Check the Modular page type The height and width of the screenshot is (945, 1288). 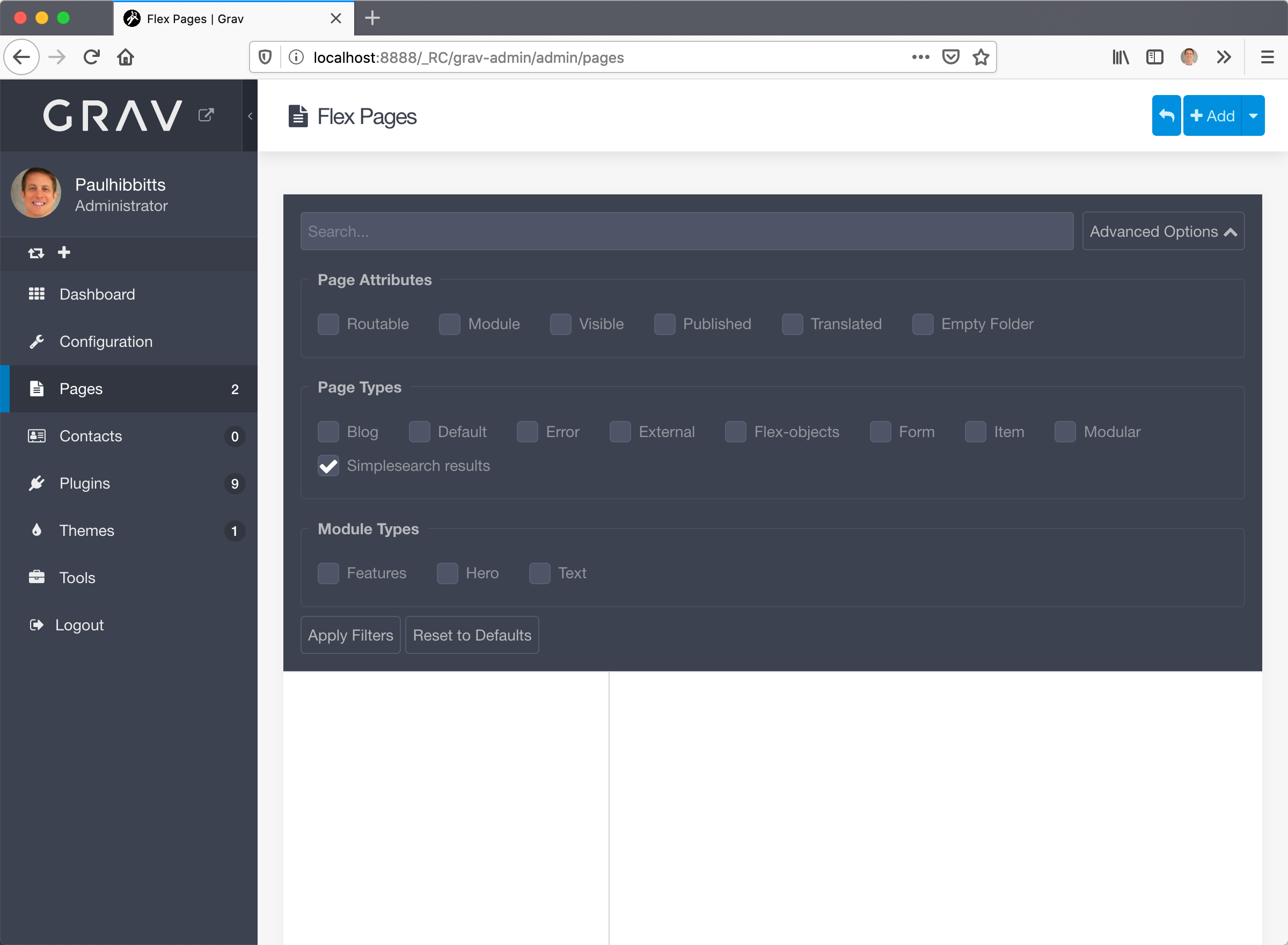1065,432
